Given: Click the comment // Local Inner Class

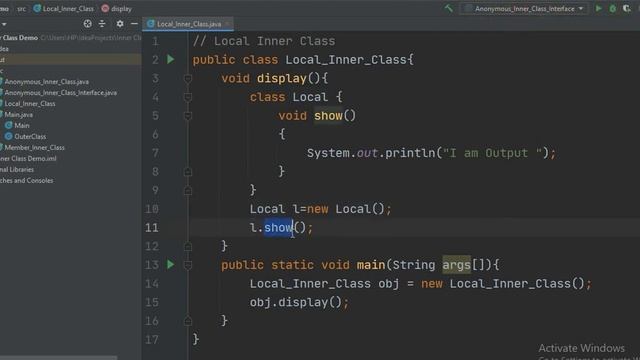Looking at the screenshot, I should tap(264, 41).
